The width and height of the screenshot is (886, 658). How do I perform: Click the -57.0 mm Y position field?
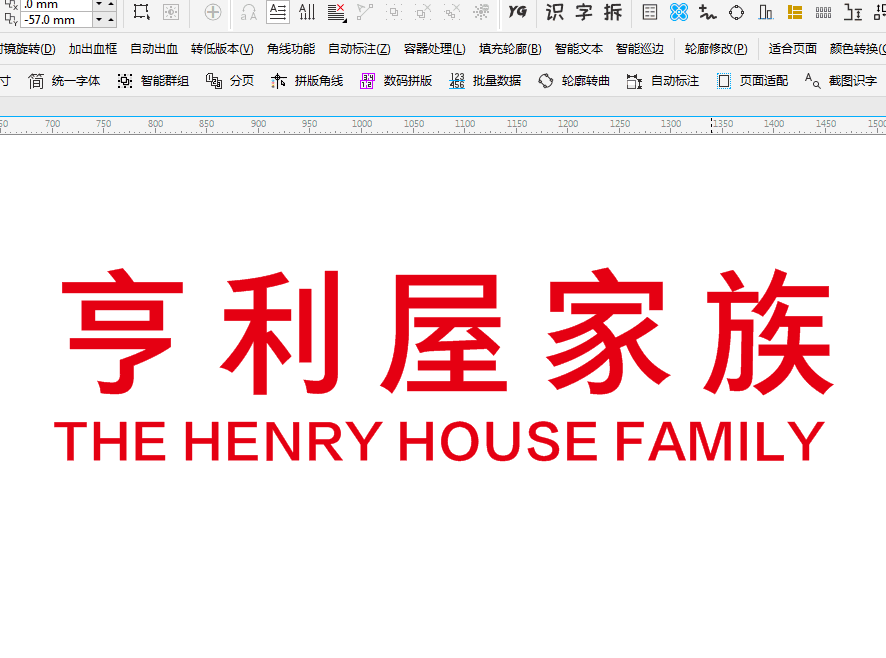pyautogui.click(x=55, y=20)
